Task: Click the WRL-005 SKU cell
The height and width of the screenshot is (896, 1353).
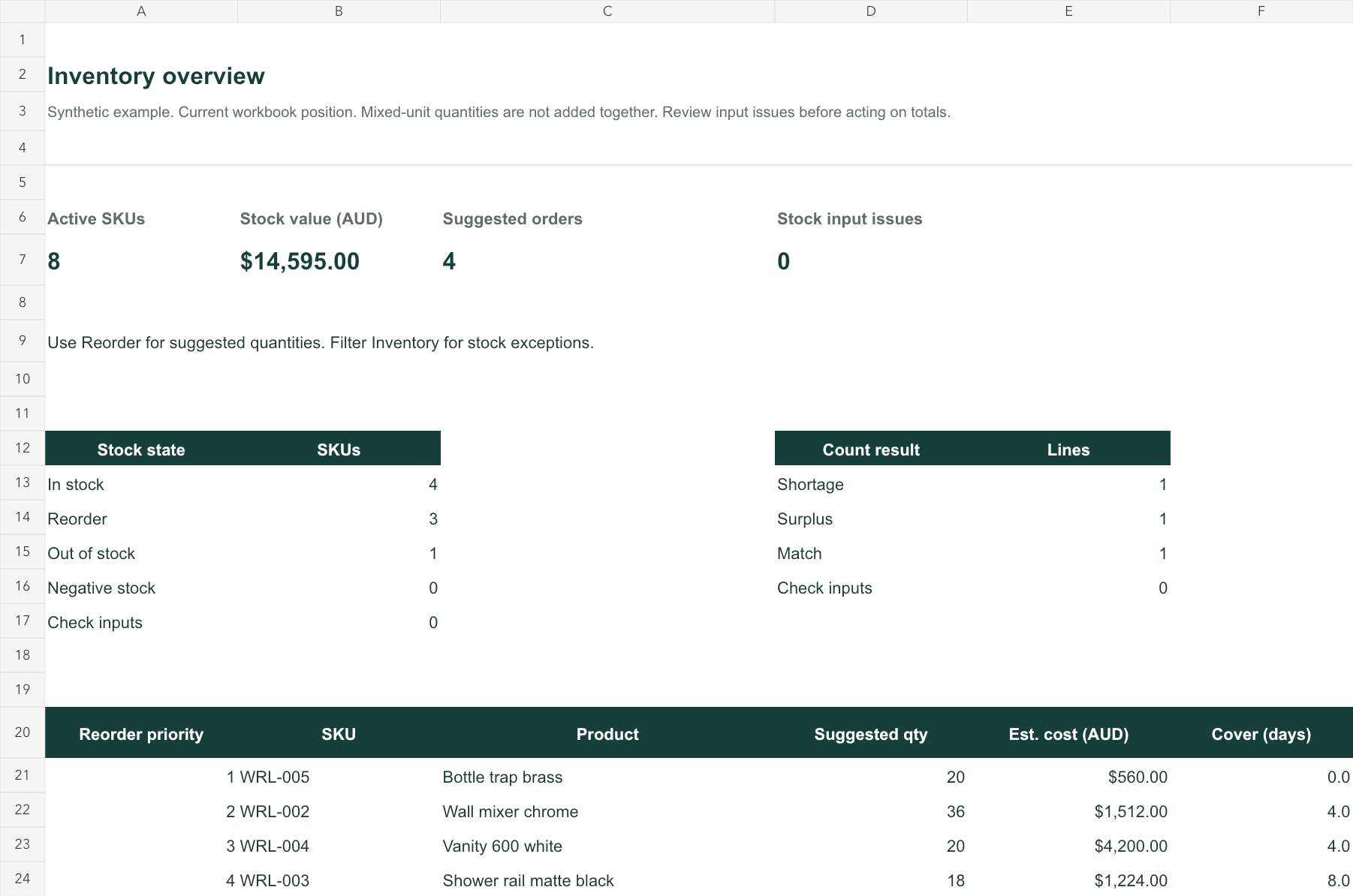Action: [275, 777]
